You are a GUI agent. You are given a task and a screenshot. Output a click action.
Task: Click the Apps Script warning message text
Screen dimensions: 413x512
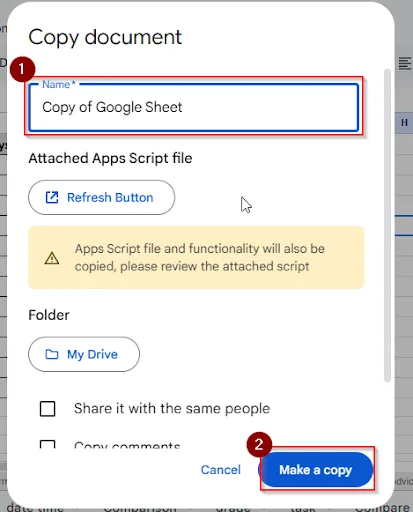click(200, 257)
